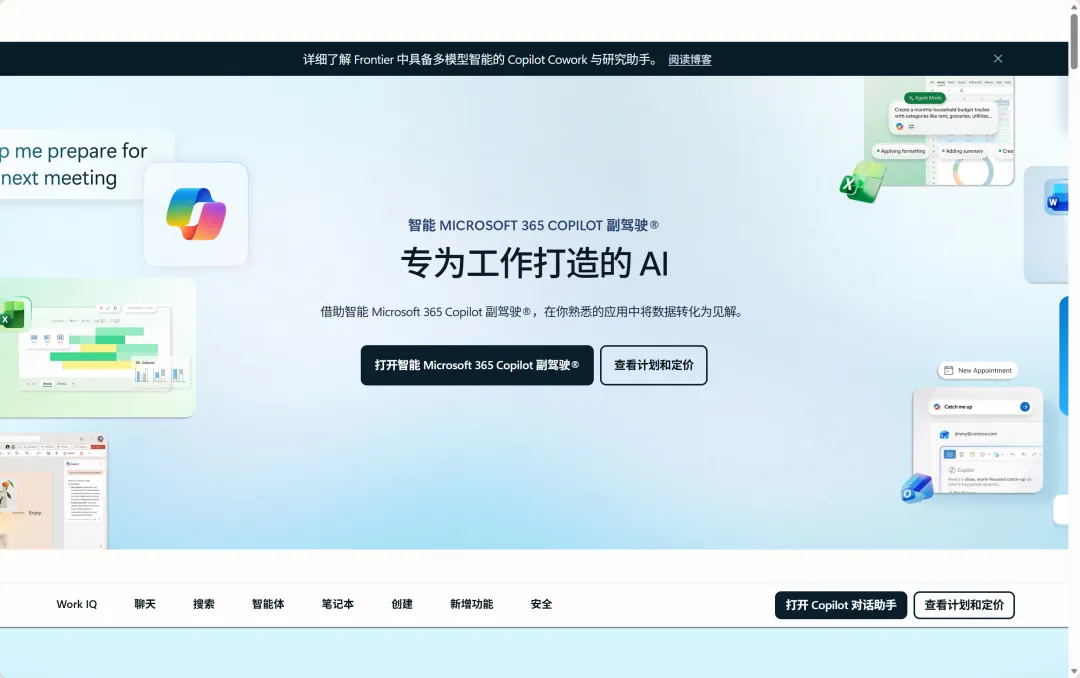Click the nav bar 查看计划和定价 button

[964, 605]
